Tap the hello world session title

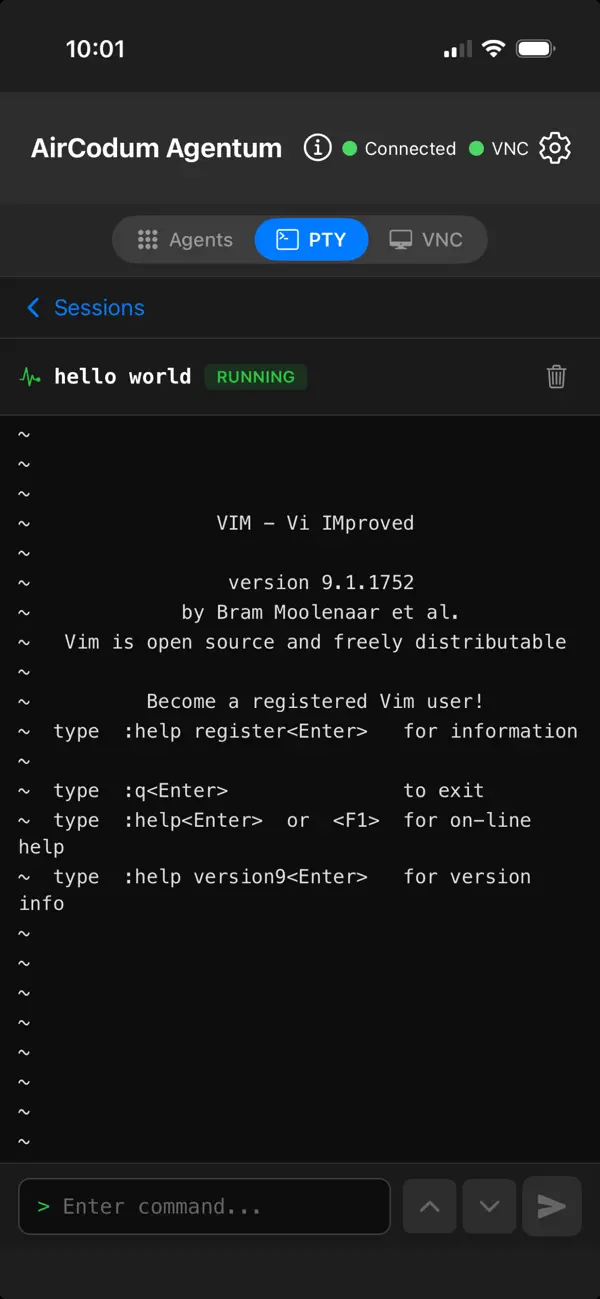point(122,377)
